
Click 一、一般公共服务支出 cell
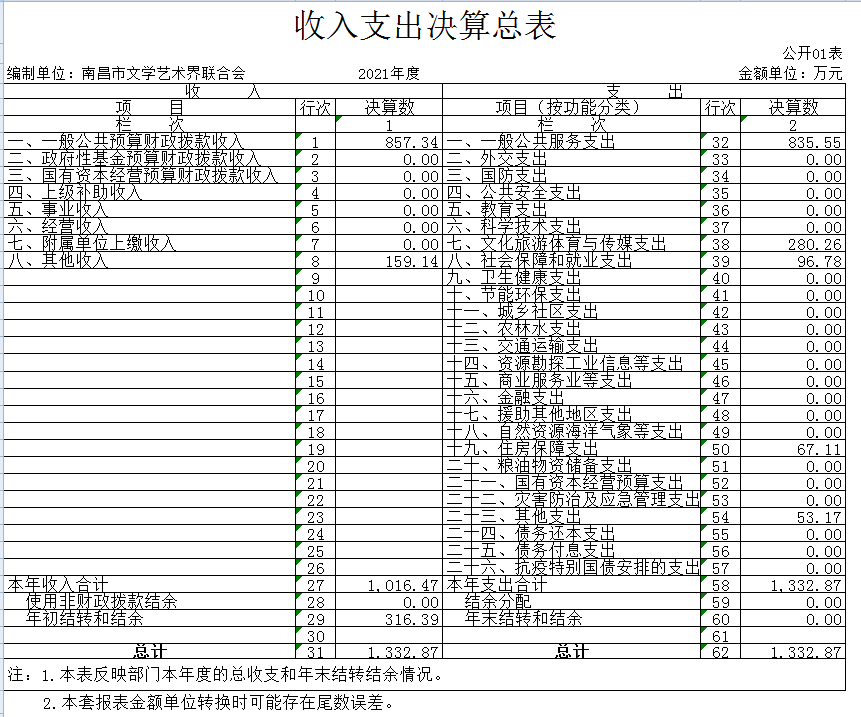[x=572, y=142]
